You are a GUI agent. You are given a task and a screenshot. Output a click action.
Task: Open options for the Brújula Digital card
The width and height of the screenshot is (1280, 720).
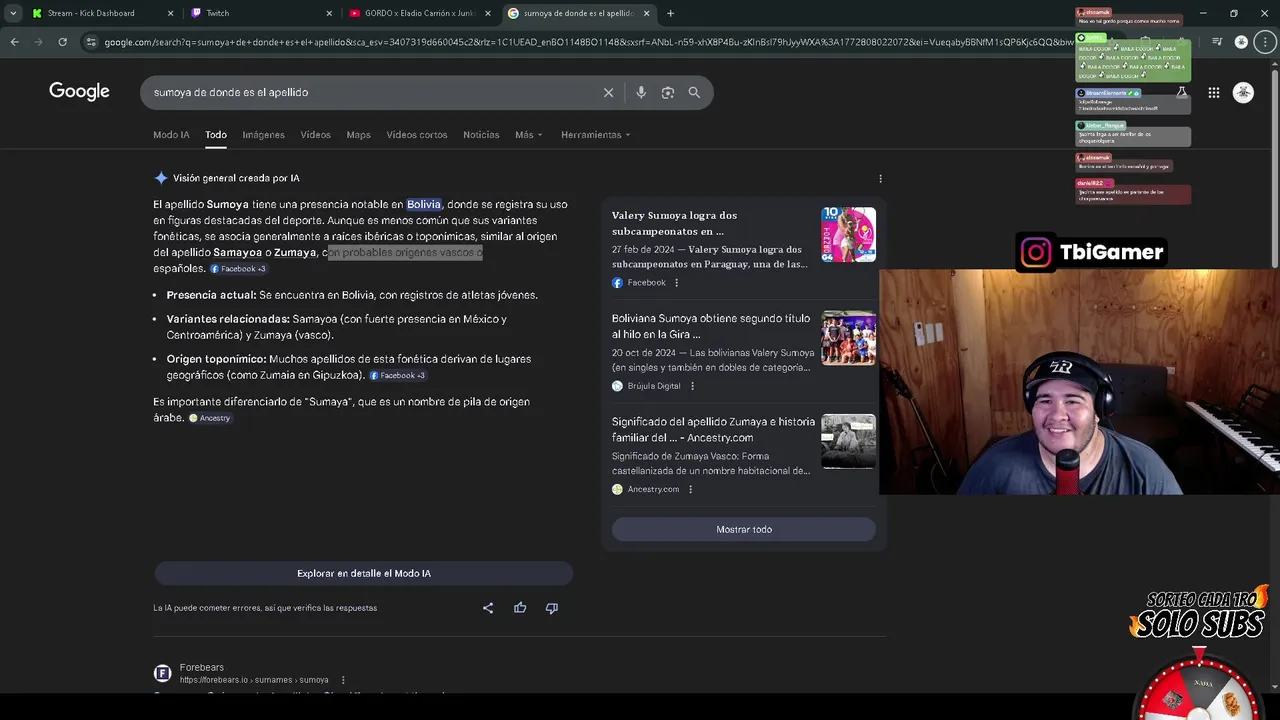coord(692,386)
